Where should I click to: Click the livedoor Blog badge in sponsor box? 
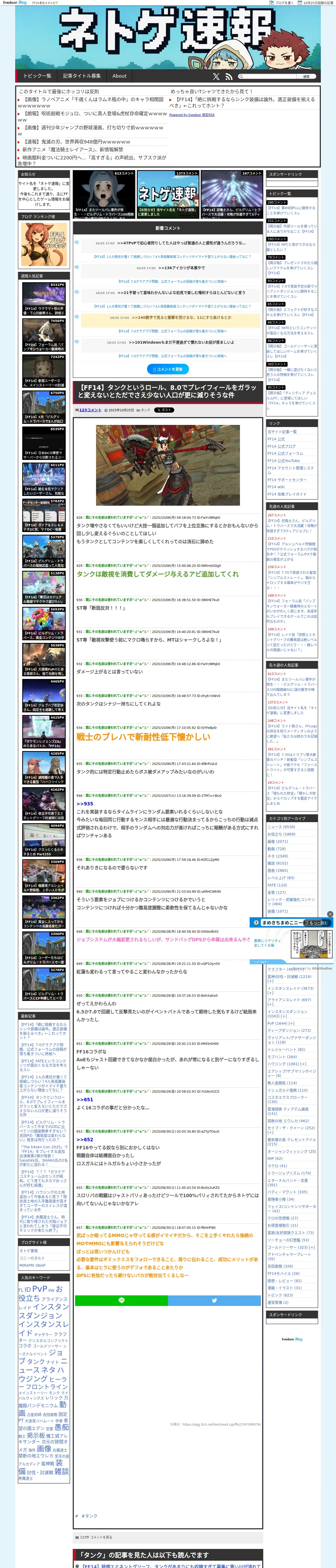(292, 1339)
